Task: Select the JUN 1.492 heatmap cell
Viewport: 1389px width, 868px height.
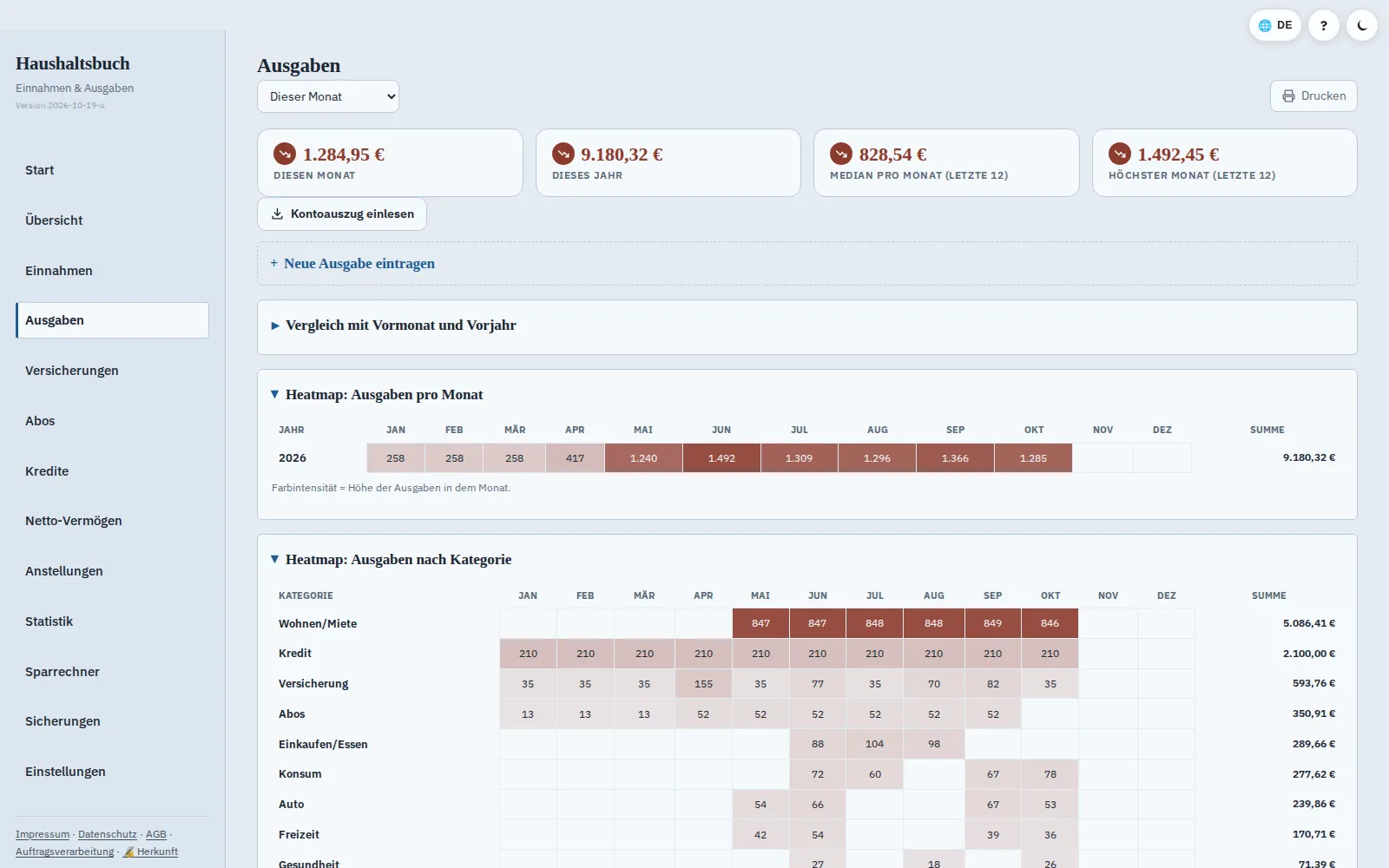Action: pyautogui.click(x=721, y=458)
